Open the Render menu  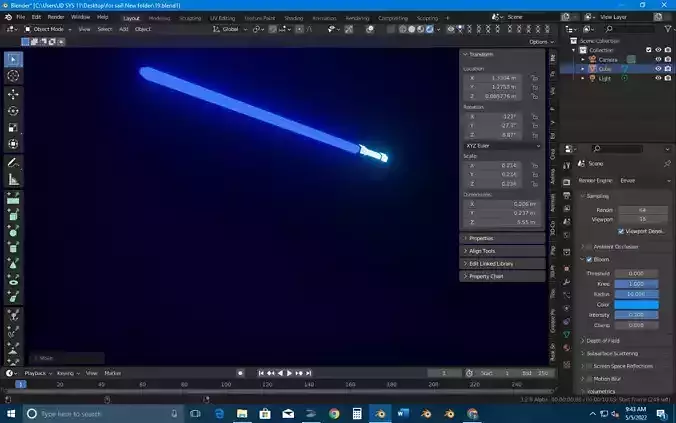[56, 17]
